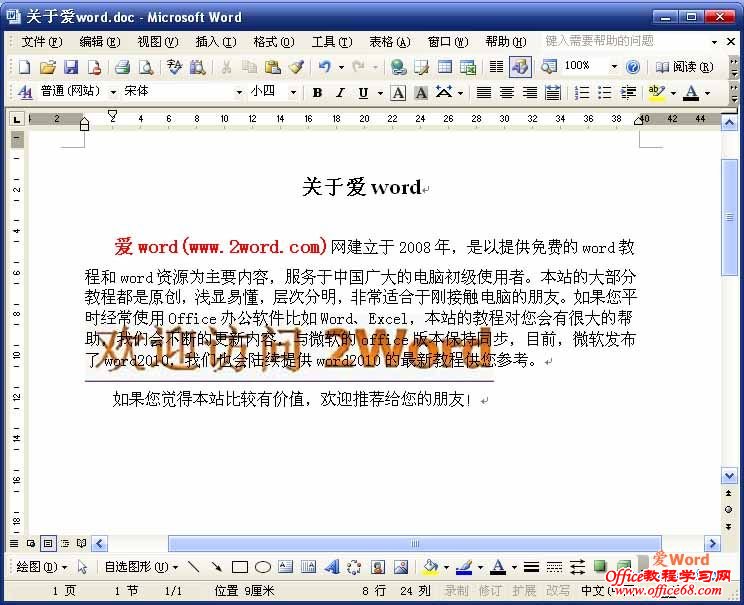The height and width of the screenshot is (605, 744).
Task: Open print preview magnifier icon
Action: 146,67
